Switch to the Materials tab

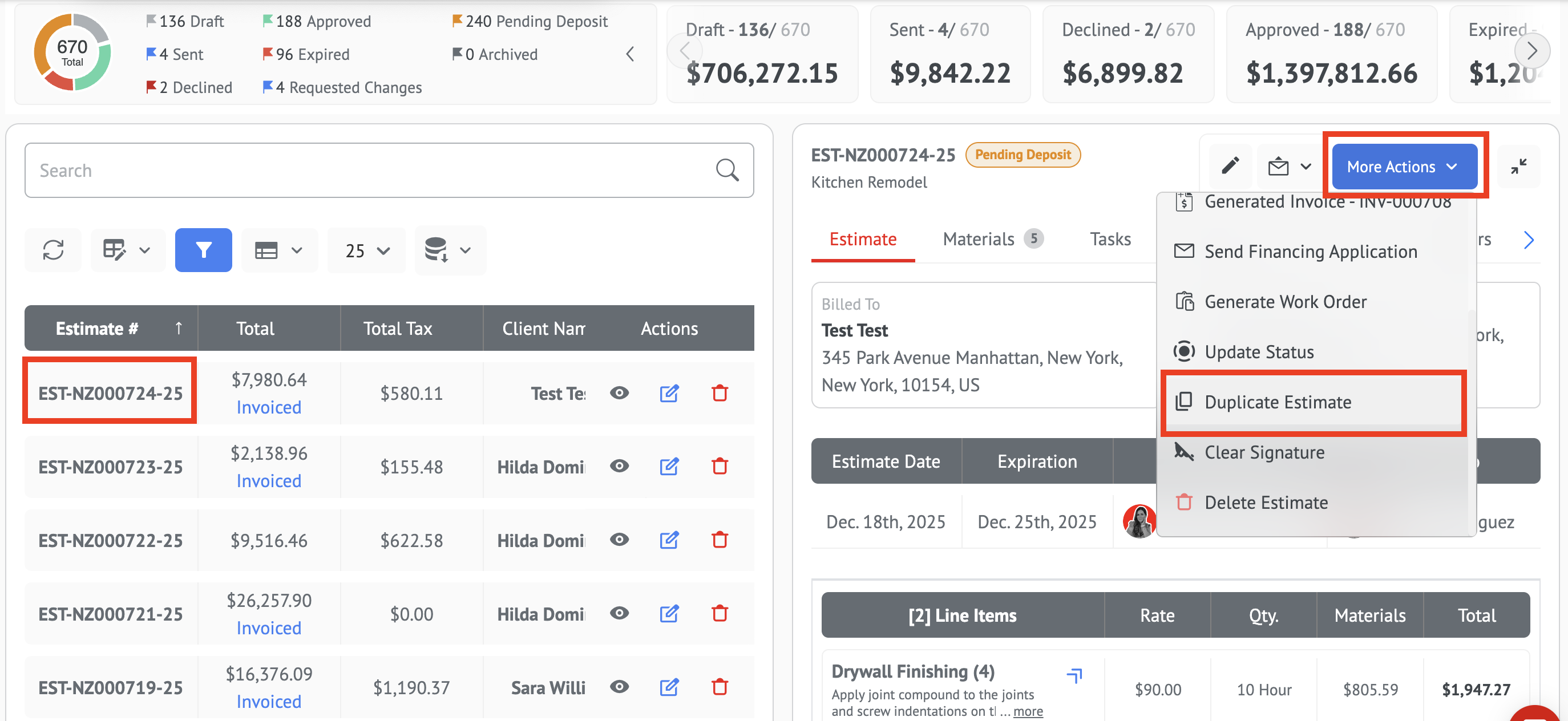point(978,239)
